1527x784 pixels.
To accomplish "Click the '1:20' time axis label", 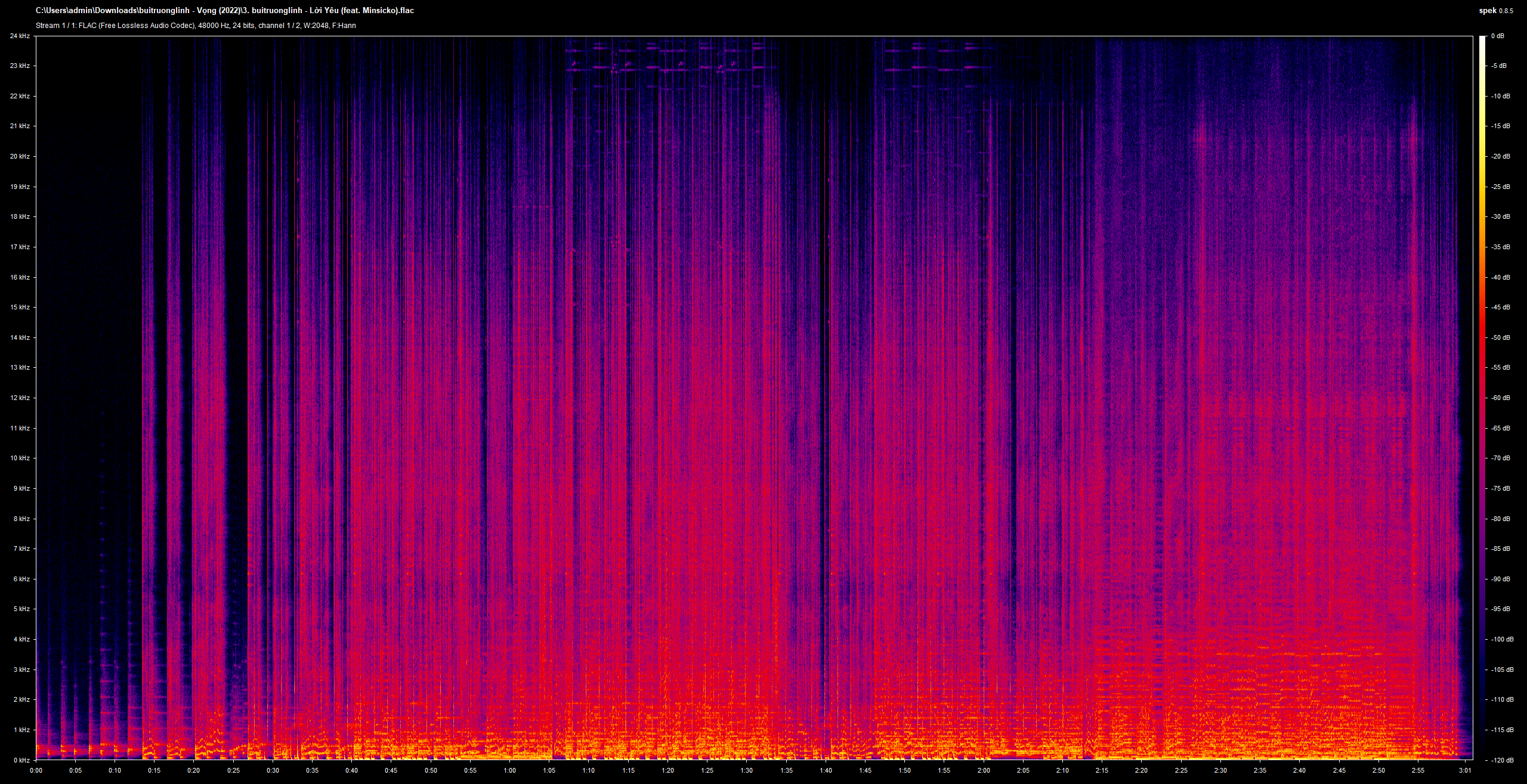I will pyautogui.click(x=668, y=770).
